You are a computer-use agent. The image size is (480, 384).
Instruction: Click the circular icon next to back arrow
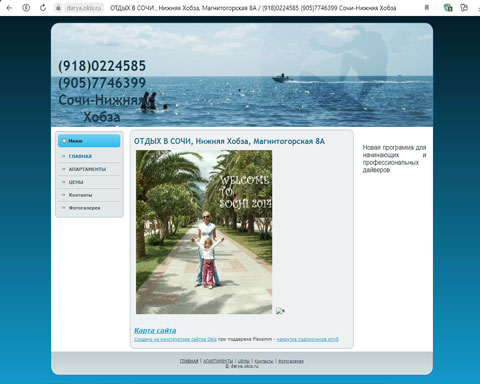(x=26, y=8)
